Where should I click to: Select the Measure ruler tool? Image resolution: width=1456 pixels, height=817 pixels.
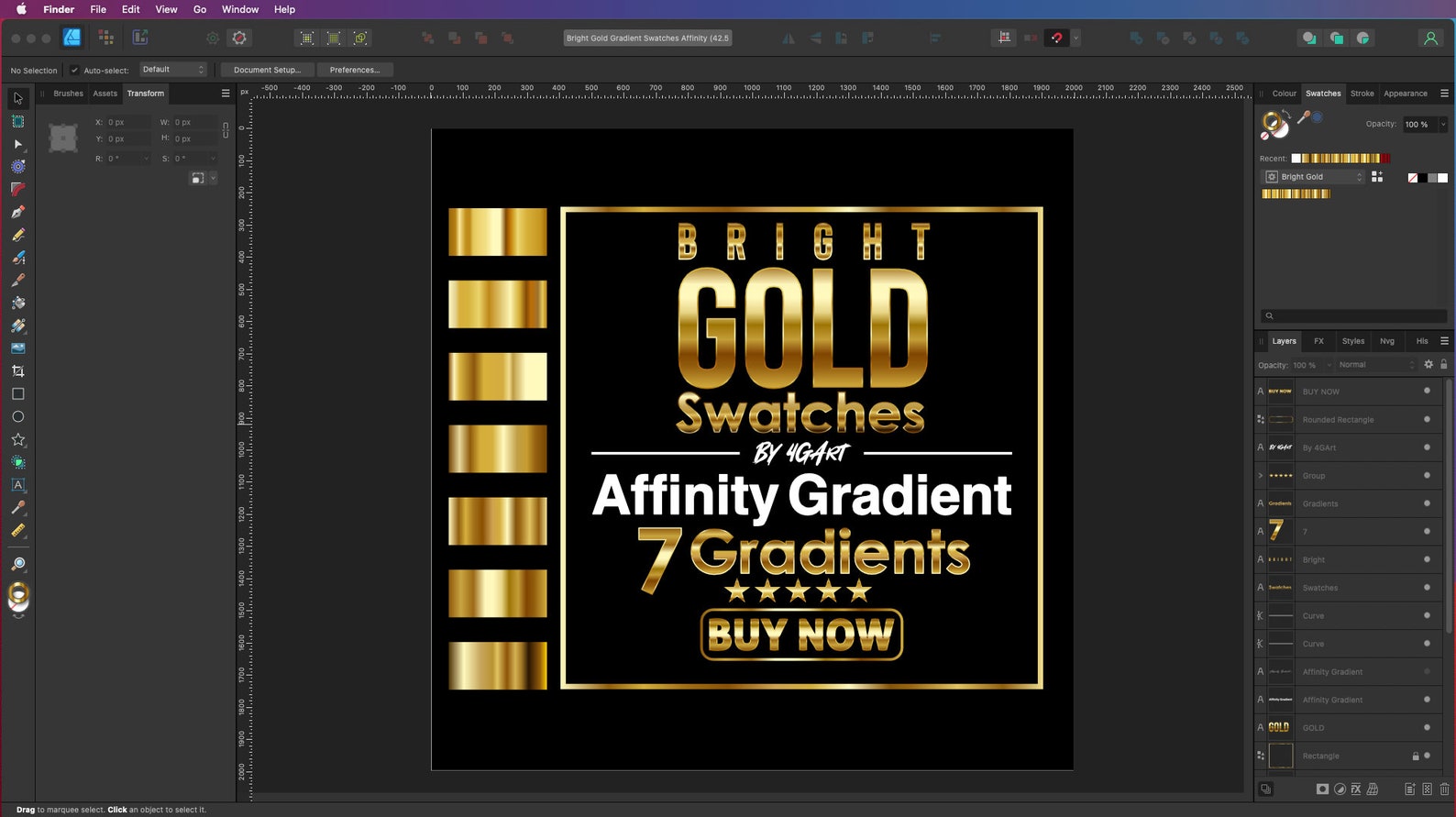point(17,530)
